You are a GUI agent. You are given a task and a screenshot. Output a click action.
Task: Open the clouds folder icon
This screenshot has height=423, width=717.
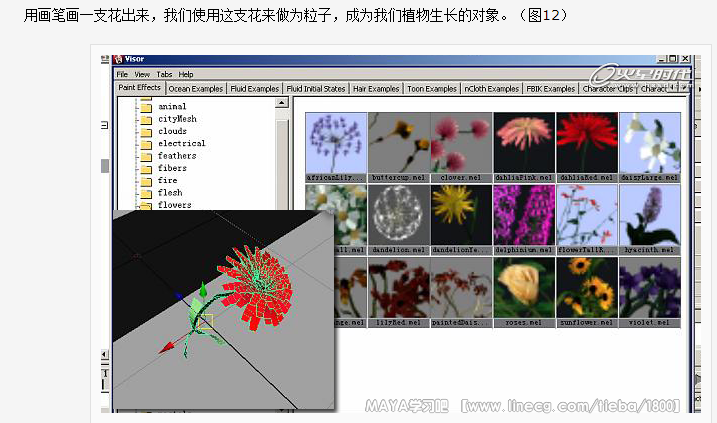click(146, 132)
